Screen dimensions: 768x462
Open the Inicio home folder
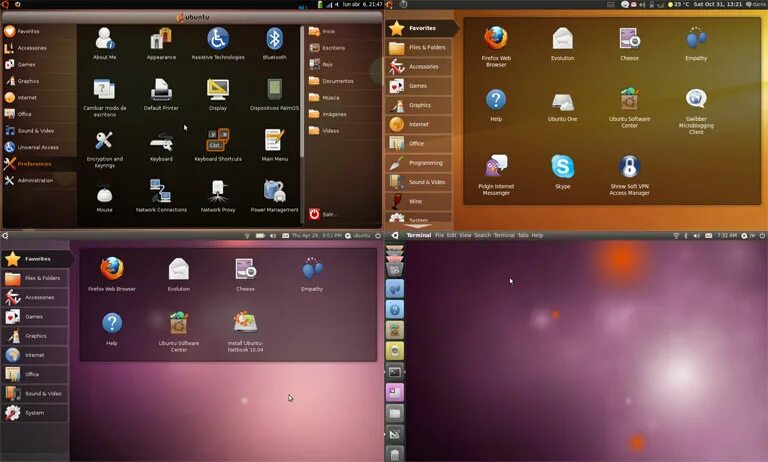[322, 31]
